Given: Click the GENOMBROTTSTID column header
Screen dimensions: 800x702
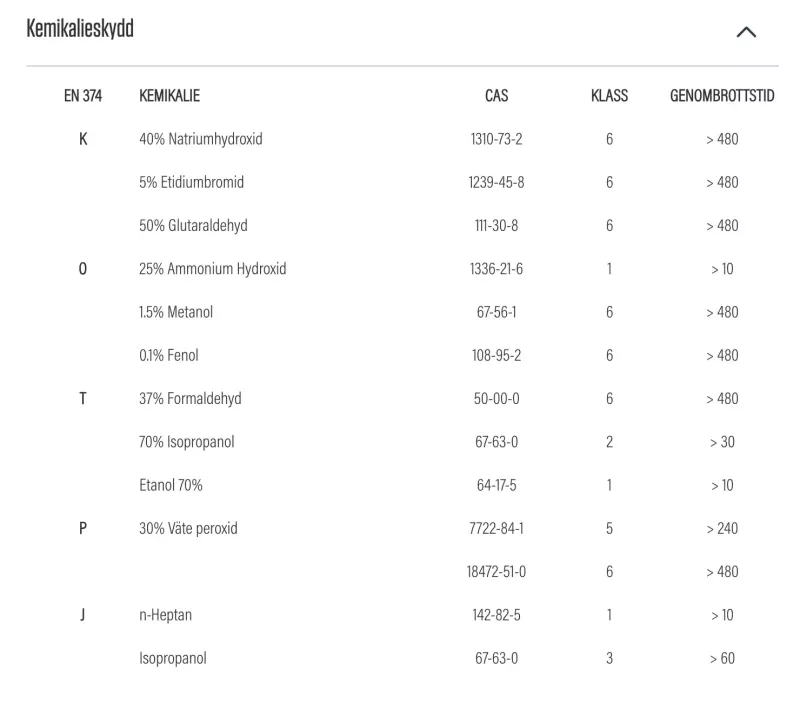Looking at the screenshot, I should coord(721,96).
